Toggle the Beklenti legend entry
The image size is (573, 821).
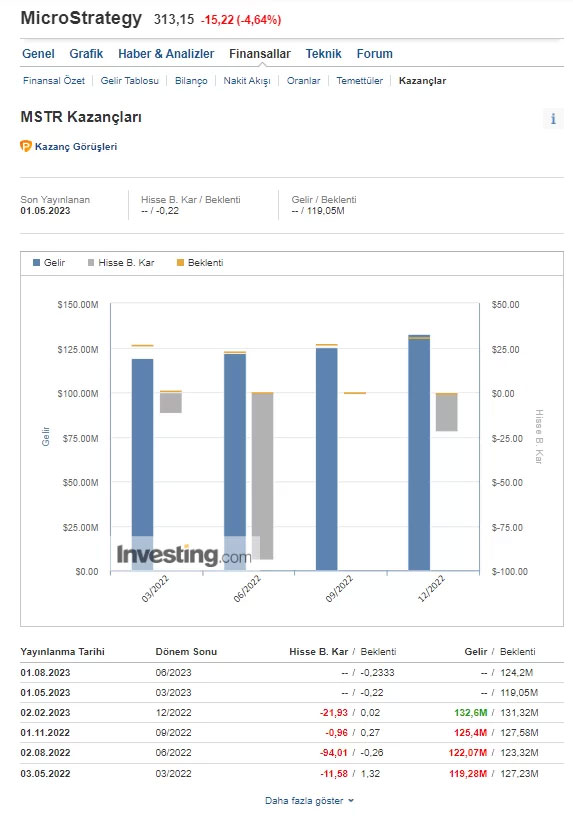tap(200, 263)
